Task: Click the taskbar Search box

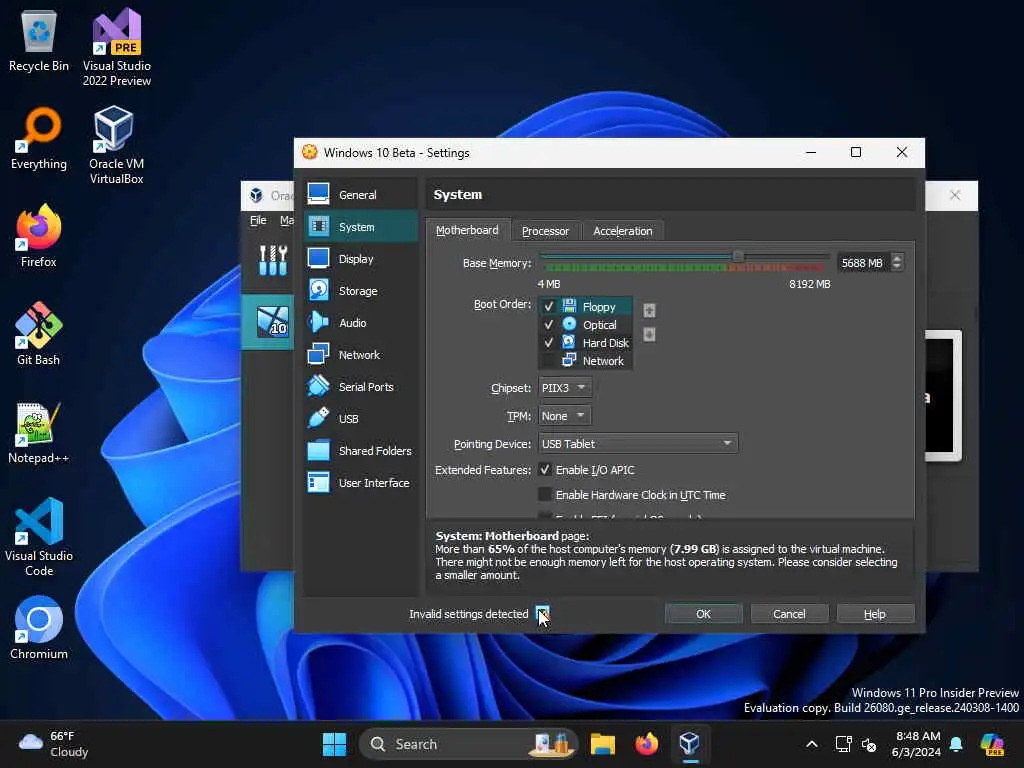Action: click(468, 744)
